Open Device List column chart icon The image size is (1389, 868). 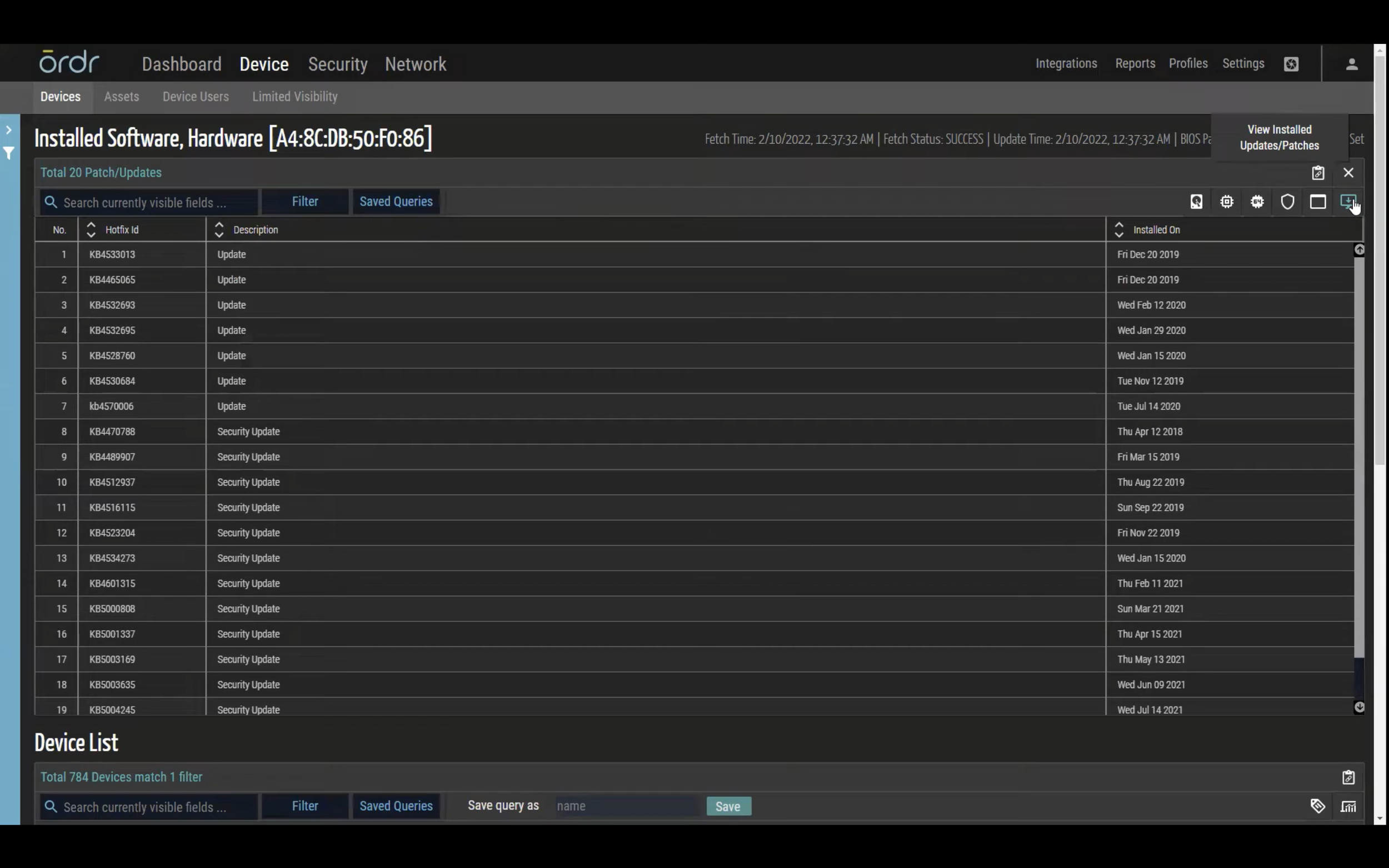point(1348,806)
